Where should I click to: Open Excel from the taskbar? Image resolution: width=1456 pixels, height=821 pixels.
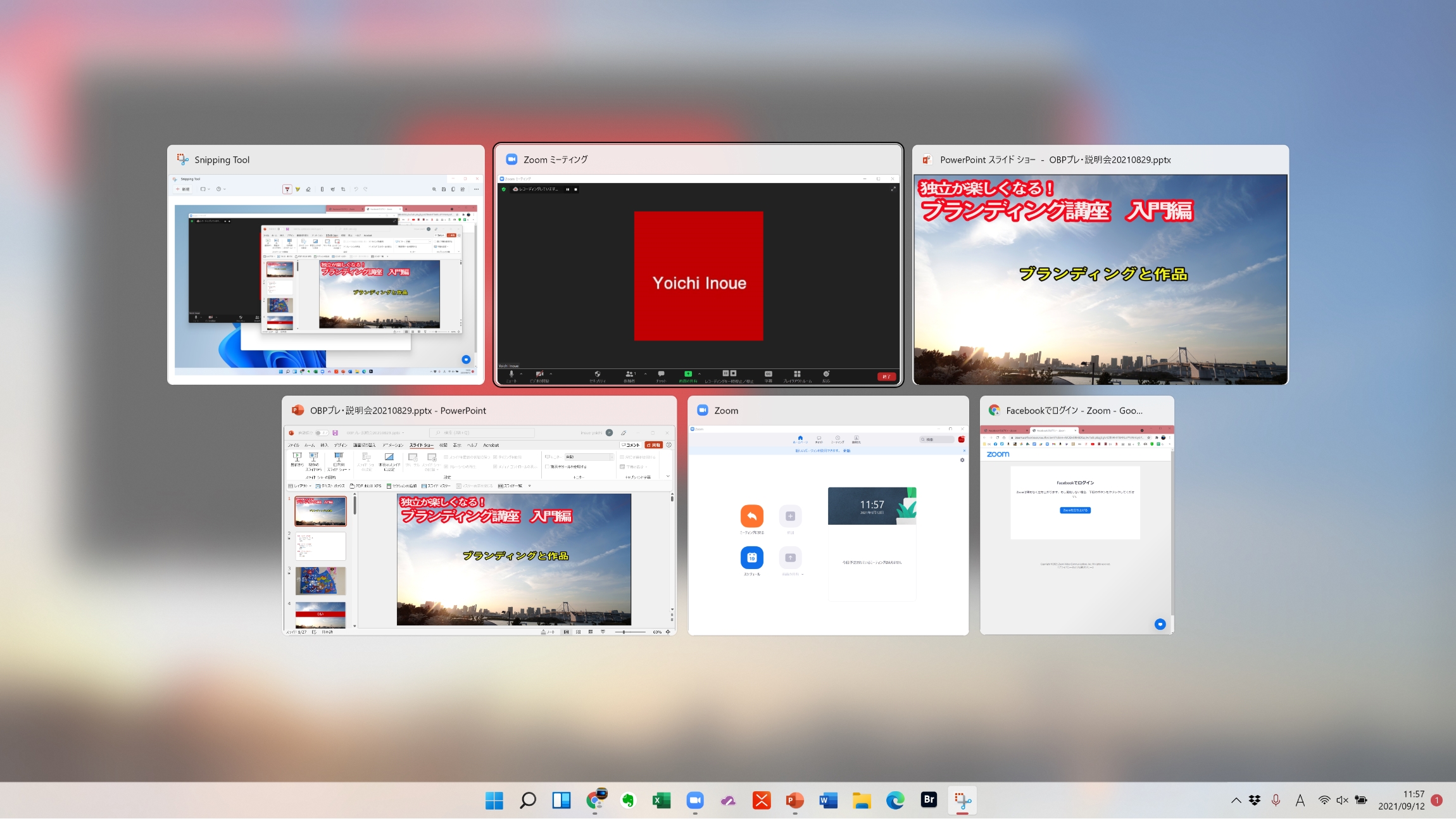click(x=662, y=801)
